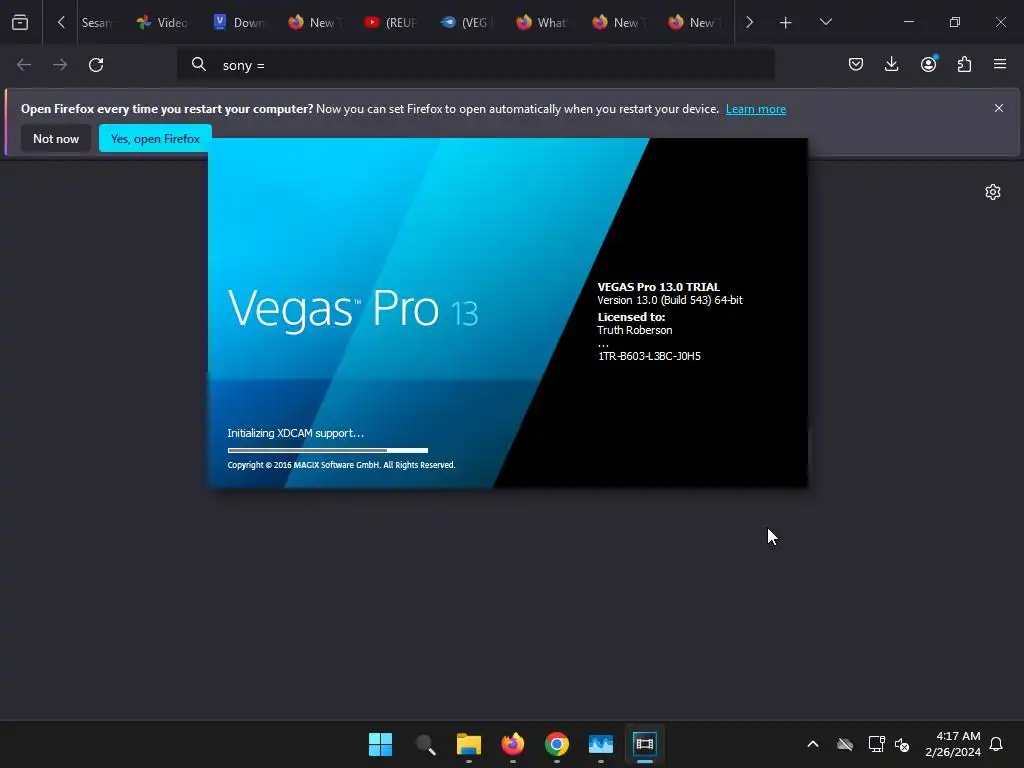
Task: Open new tab personalize gear icon
Action: (x=993, y=192)
